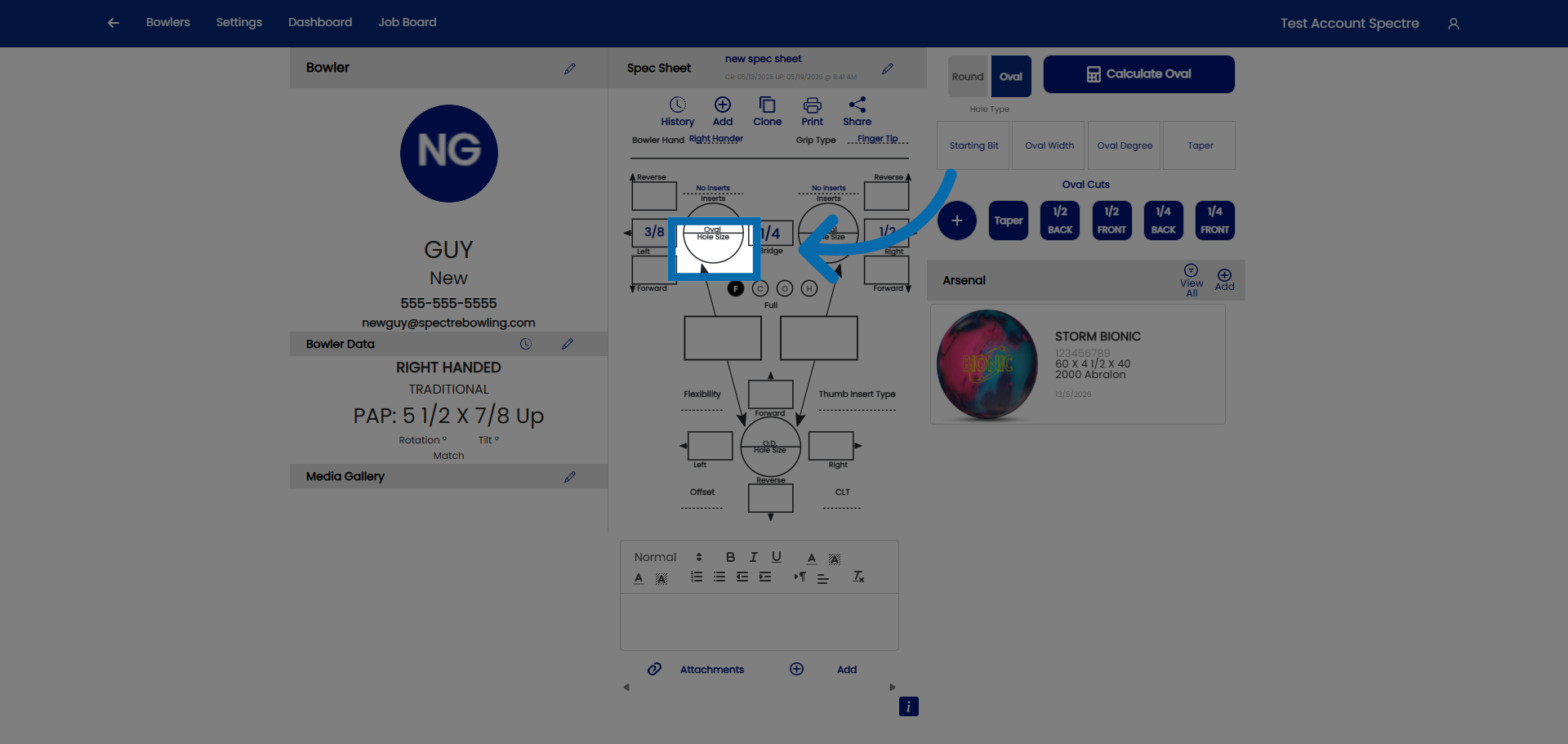Toggle text direction in the notes editor
1568x744 pixels.
[800, 577]
